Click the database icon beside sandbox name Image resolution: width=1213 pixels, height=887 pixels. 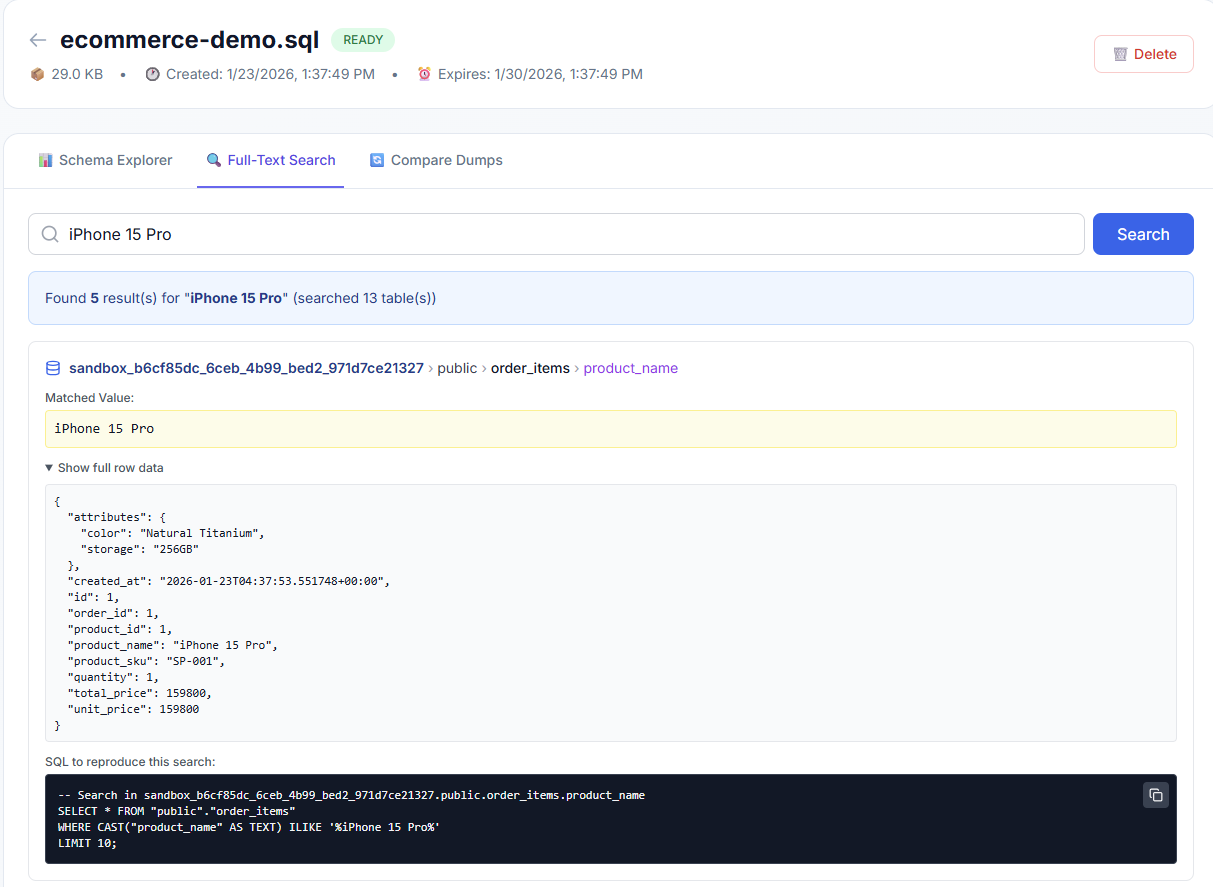click(x=53, y=368)
